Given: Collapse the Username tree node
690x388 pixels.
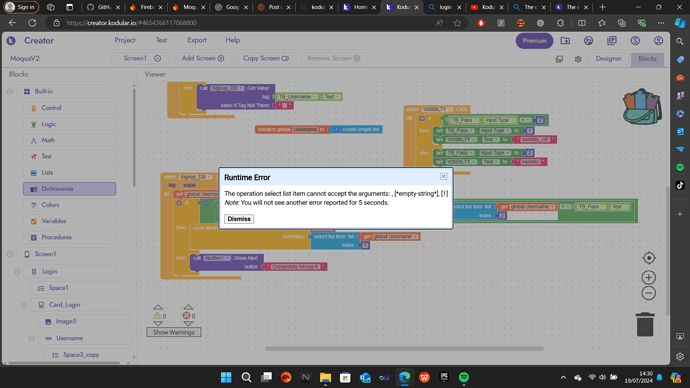Looking at the screenshot, I should (x=32, y=338).
